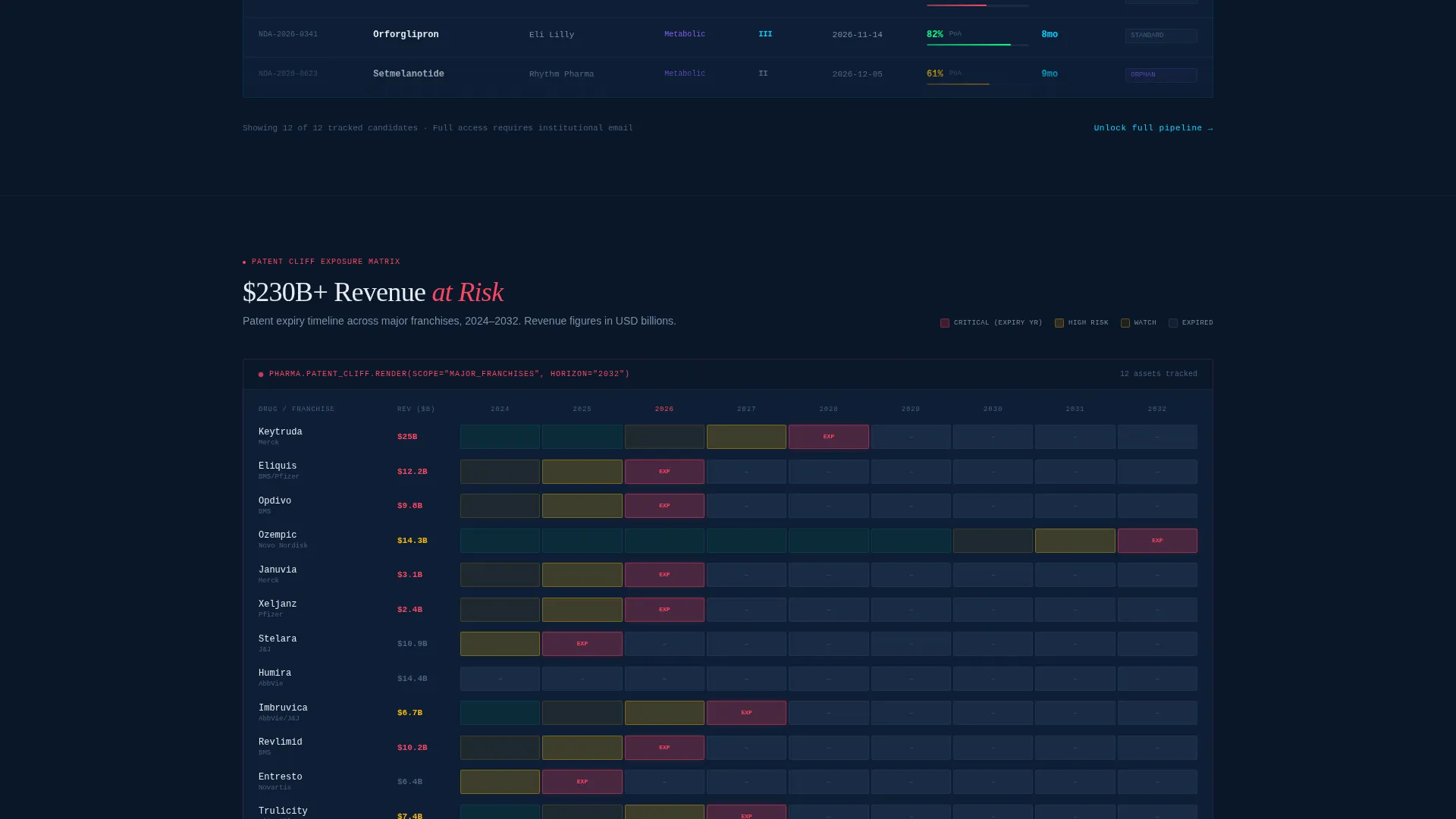The image size is (1456, 819).
Task: Open the Unlock full pipeline link
Action: pyautogui.click(x=1153, y=128)
